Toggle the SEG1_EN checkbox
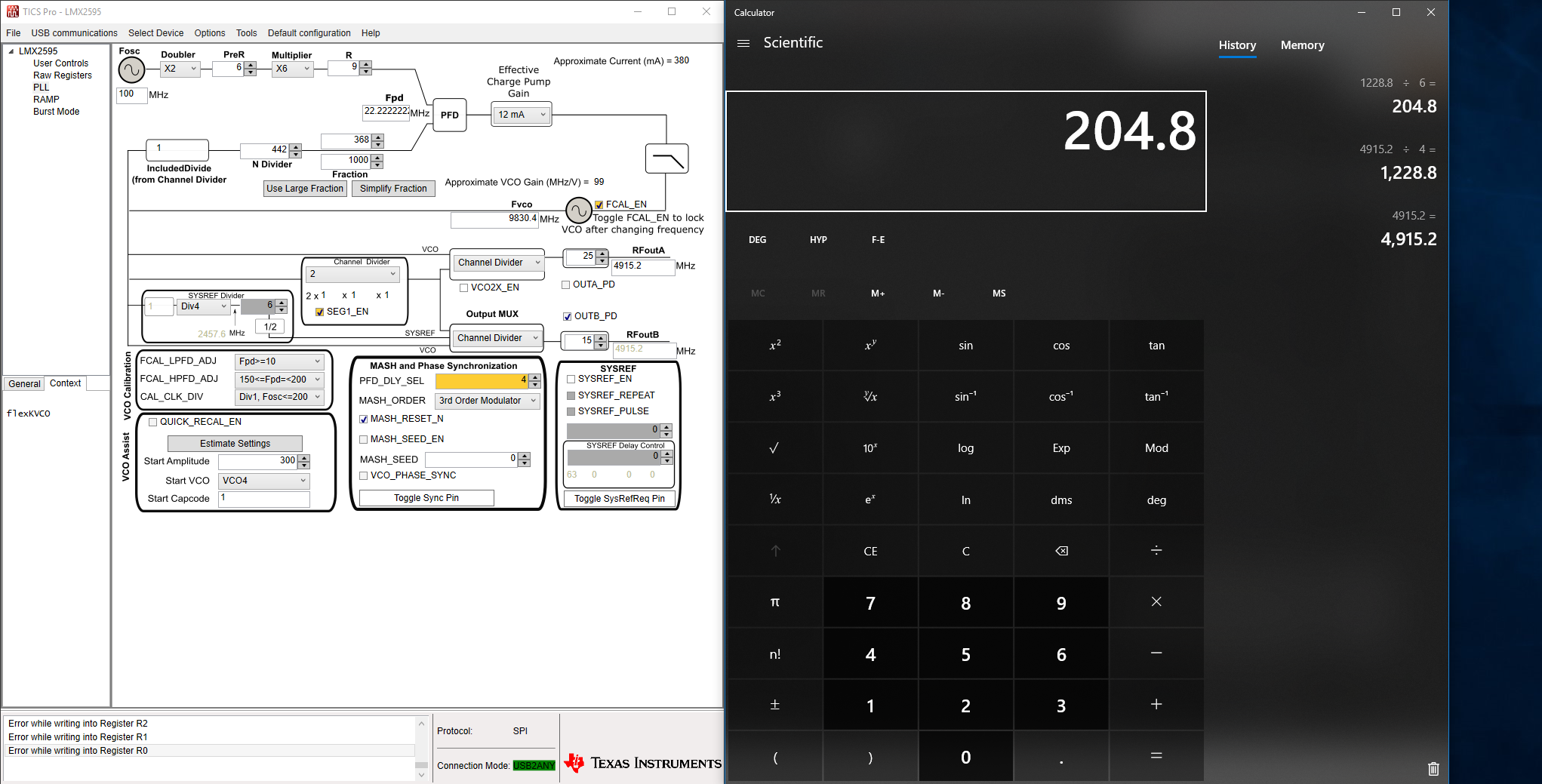The image size is (1542, 784). click(320, 312)
